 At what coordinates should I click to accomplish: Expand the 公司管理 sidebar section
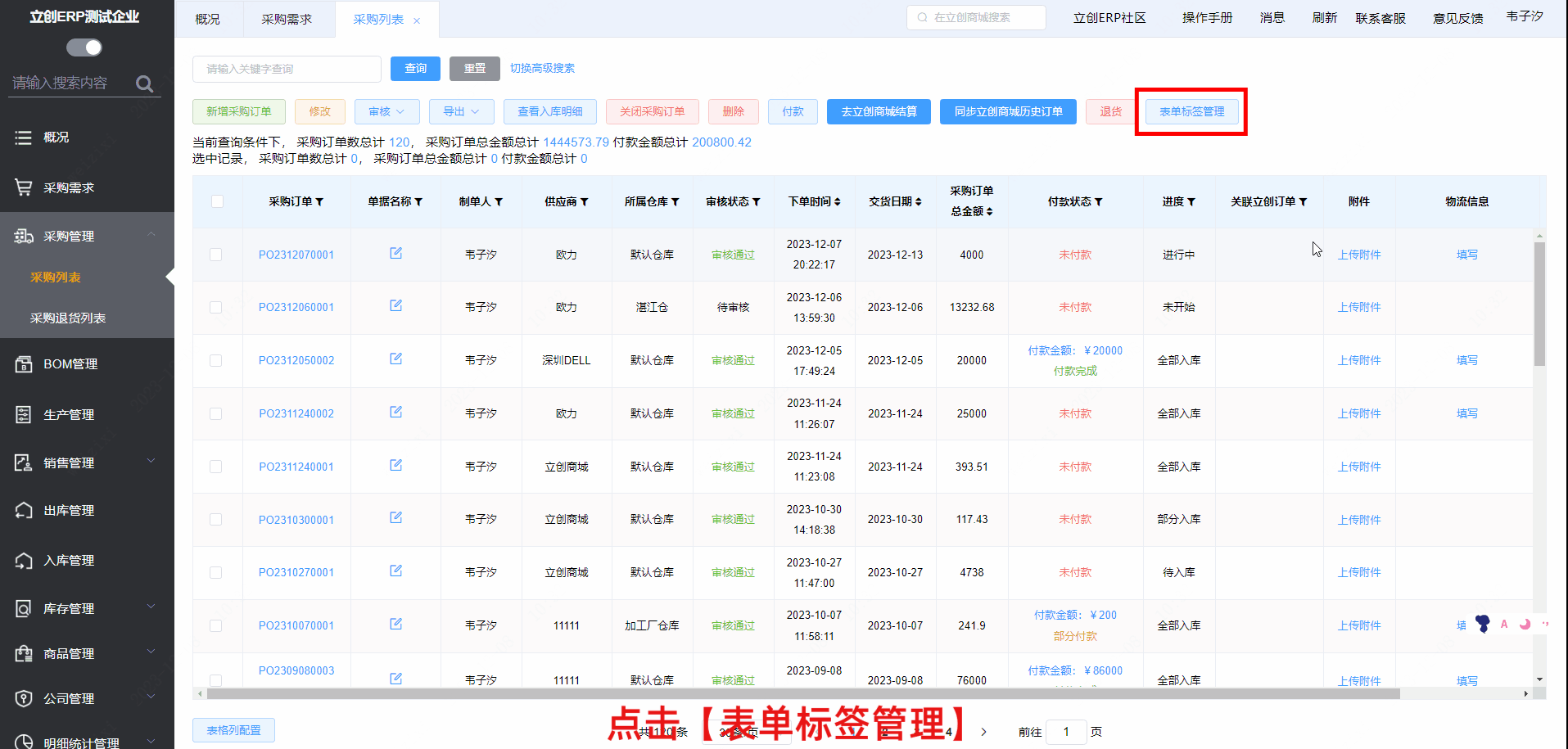click(151, 697)
